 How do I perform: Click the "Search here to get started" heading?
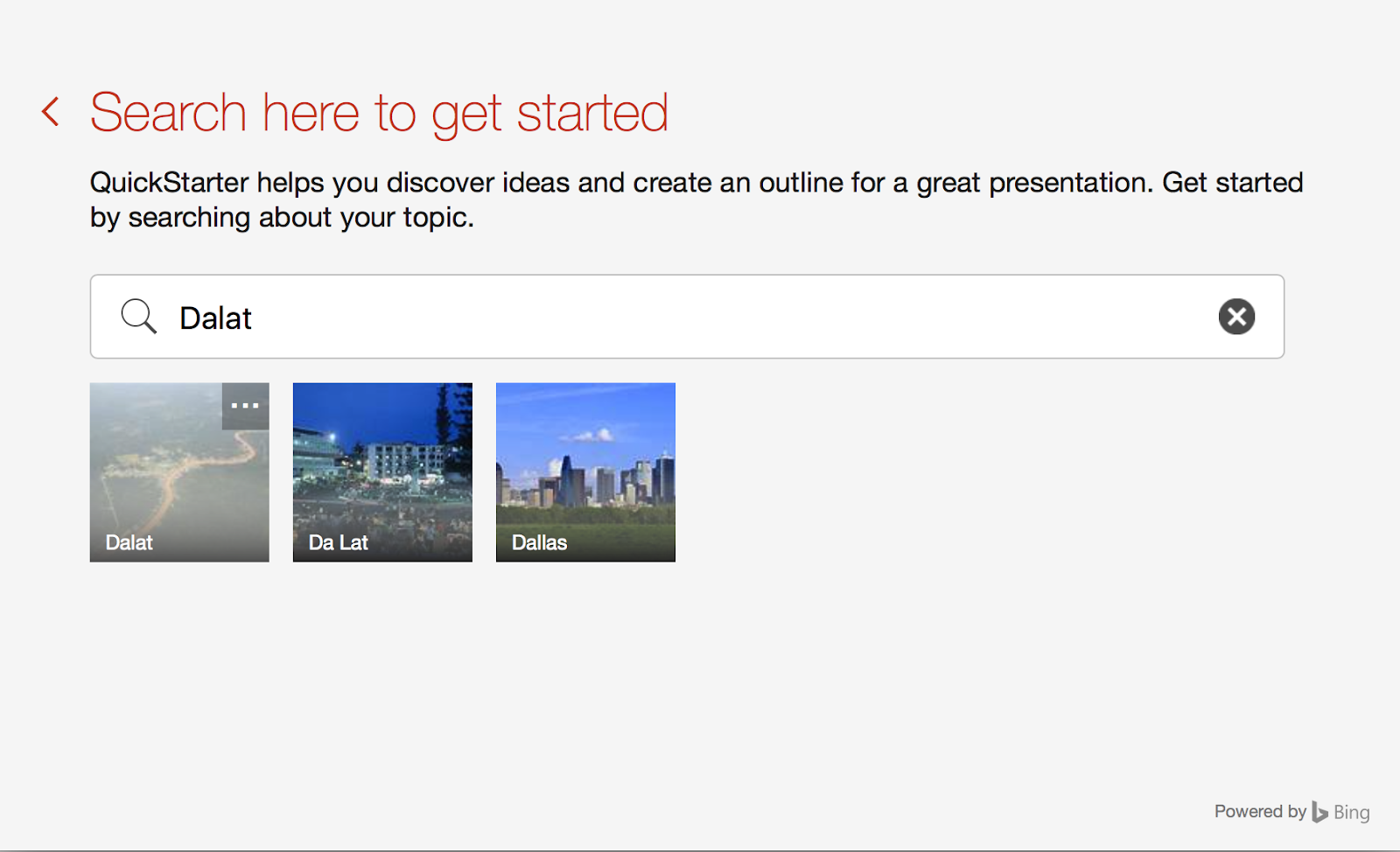click(x=379, y=113)
